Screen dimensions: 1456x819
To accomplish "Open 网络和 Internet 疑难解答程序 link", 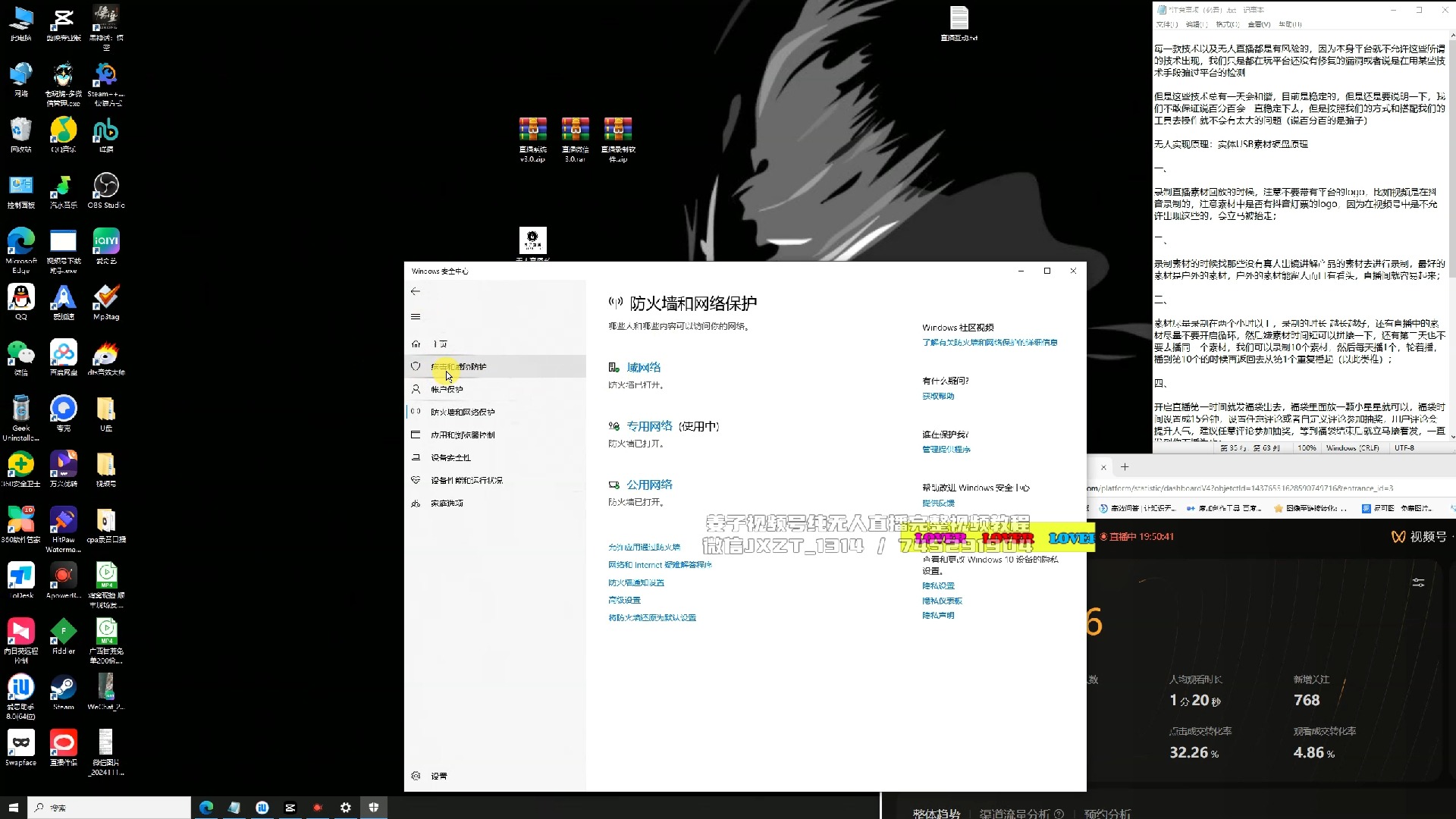I will click(660, 565).
